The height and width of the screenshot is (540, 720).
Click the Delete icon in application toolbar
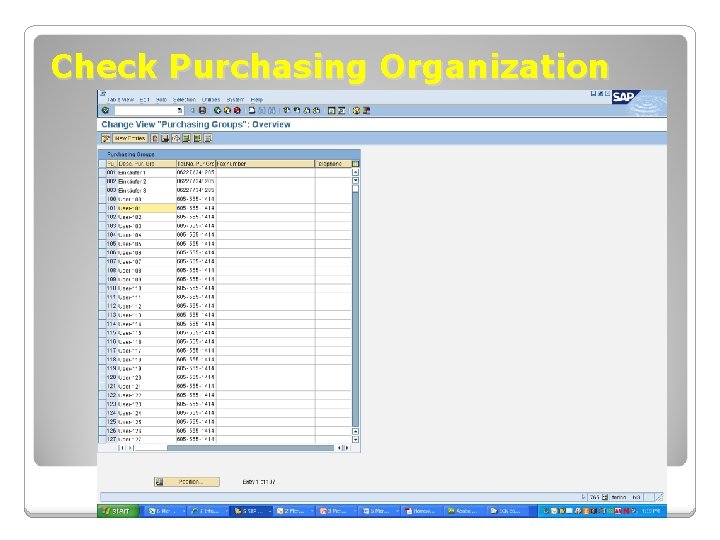[165, 138]
